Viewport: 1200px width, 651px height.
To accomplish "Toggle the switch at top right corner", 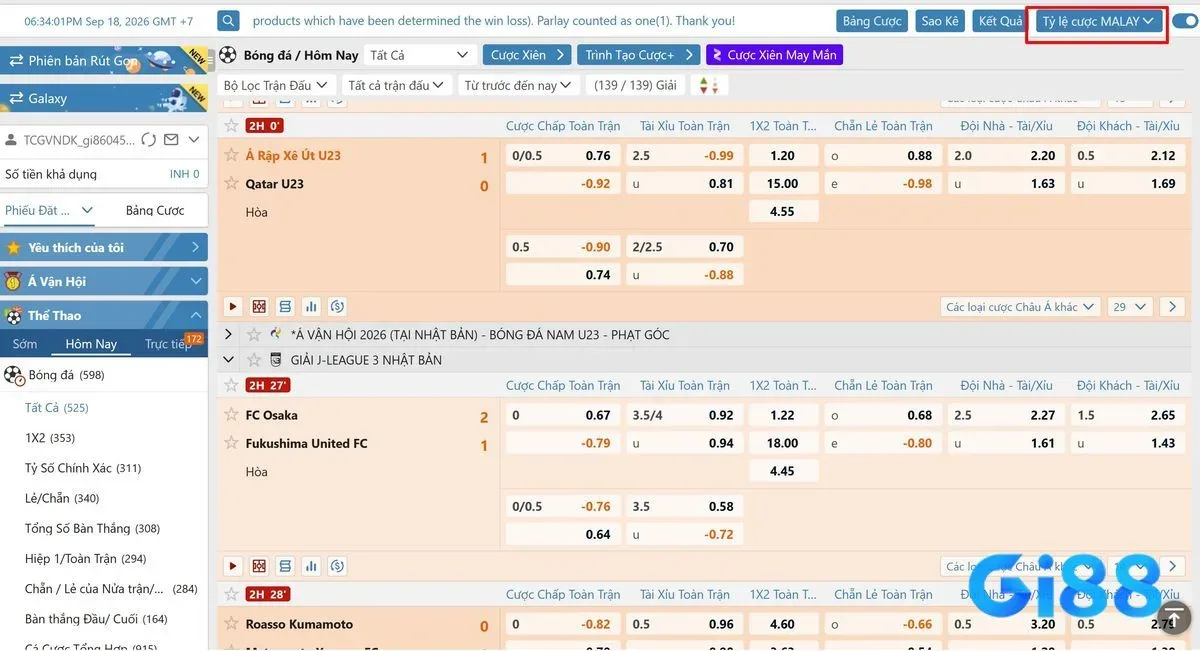I will [1184, 21].
